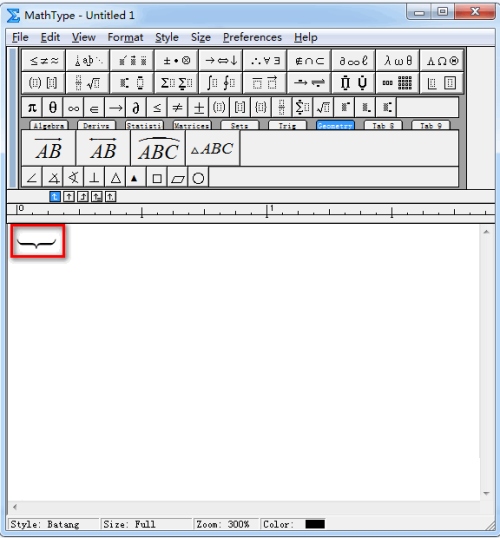
Task: Insert the pi symbol
Action: tap(32, 108)
